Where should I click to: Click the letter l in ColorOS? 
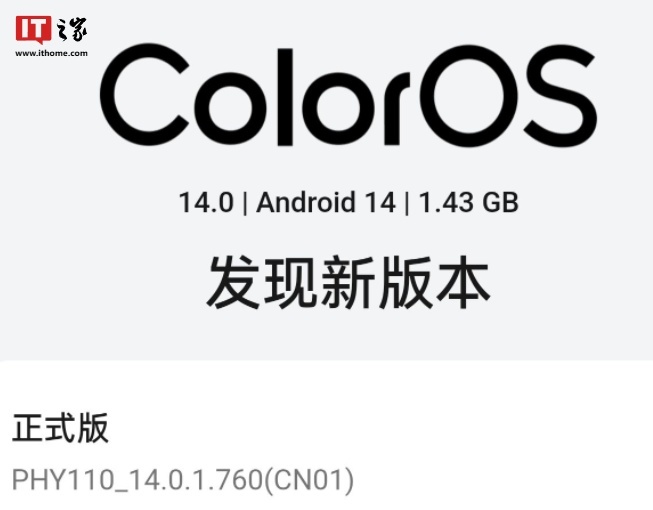click(x=285, y=97)
